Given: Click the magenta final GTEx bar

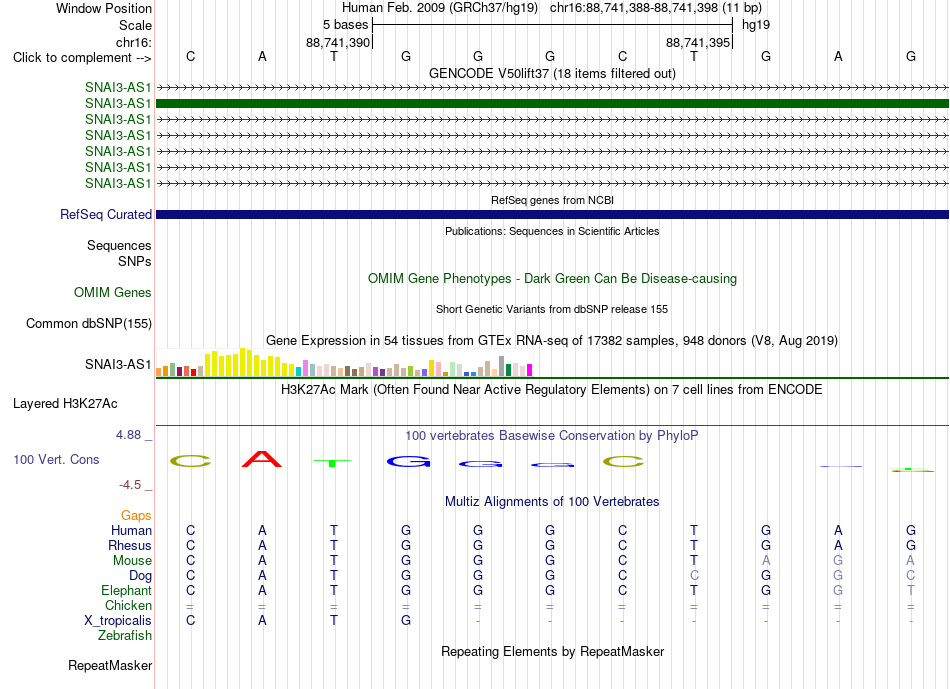Looking at the screenshot, I should click(x=530, y=370).
